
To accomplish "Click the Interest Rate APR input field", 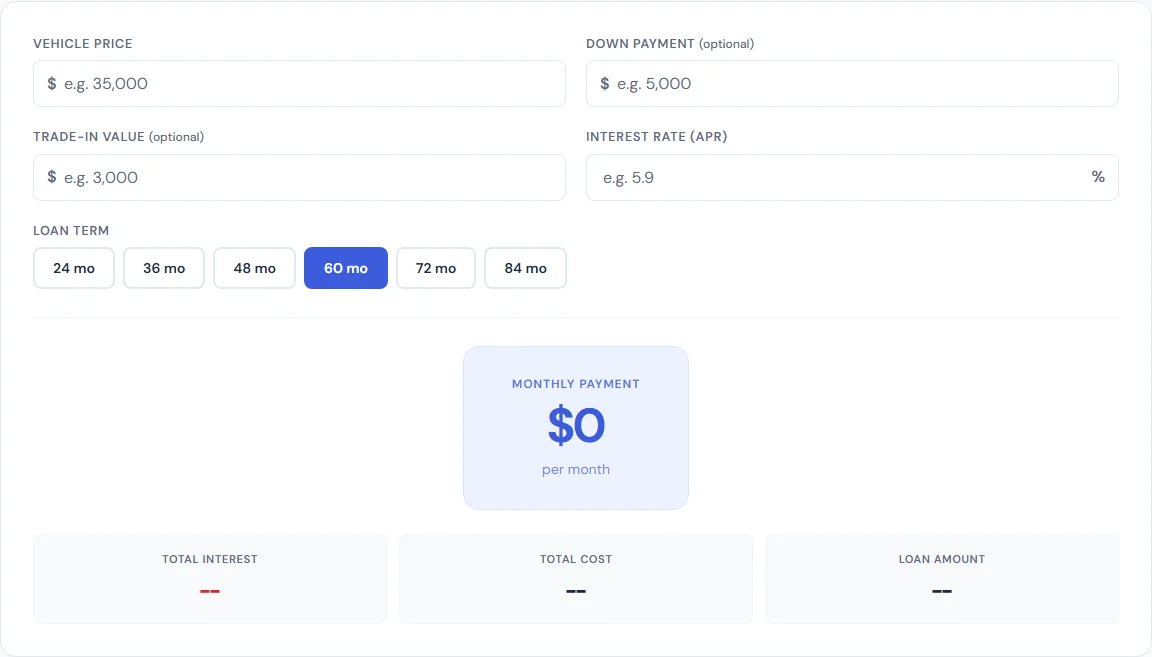I will (x=851, y=177).
